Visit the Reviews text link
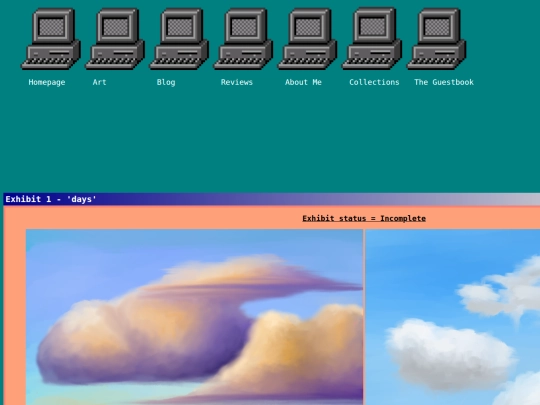 [237, 82]
